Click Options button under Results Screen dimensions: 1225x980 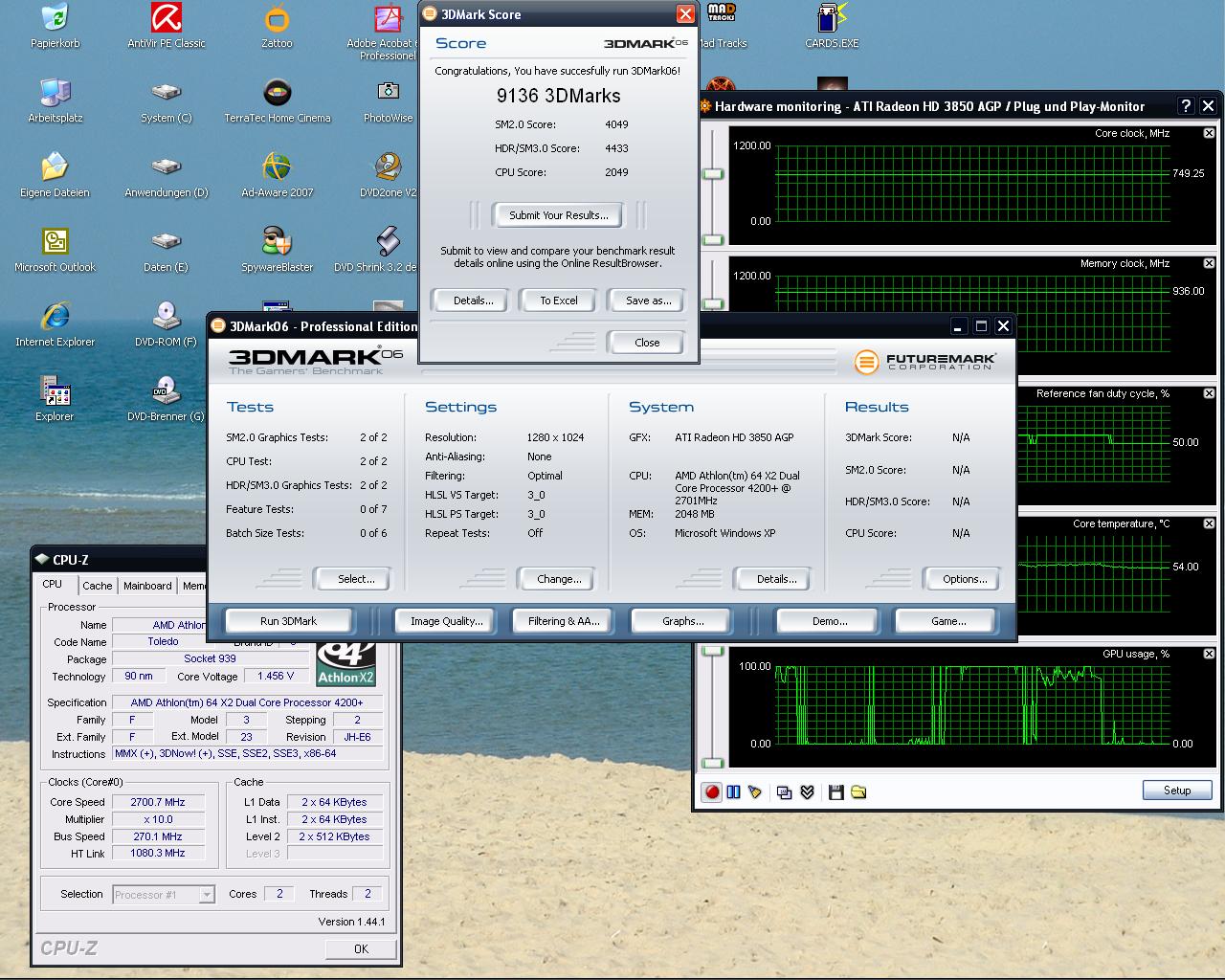(x=965, y=579)
